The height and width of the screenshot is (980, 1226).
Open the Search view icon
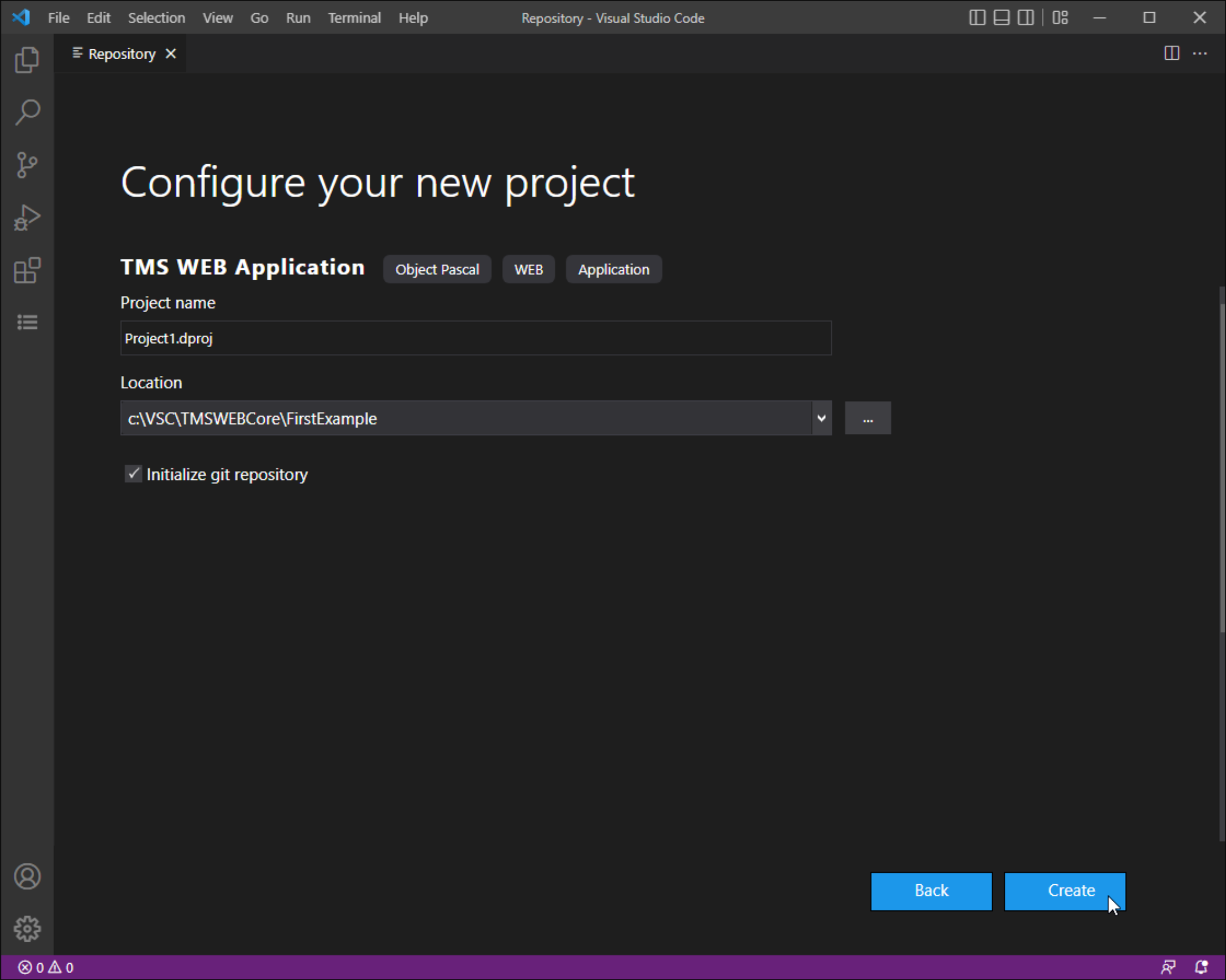pos(27,112)
